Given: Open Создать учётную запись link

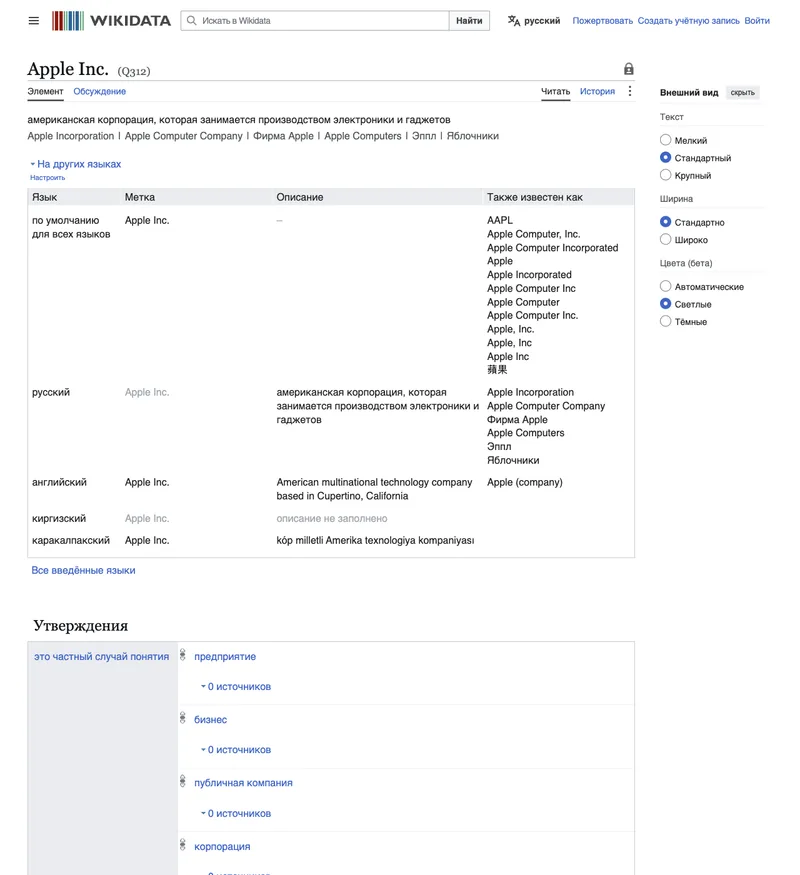Looking at the screenshot, I should tap(688, 21).
